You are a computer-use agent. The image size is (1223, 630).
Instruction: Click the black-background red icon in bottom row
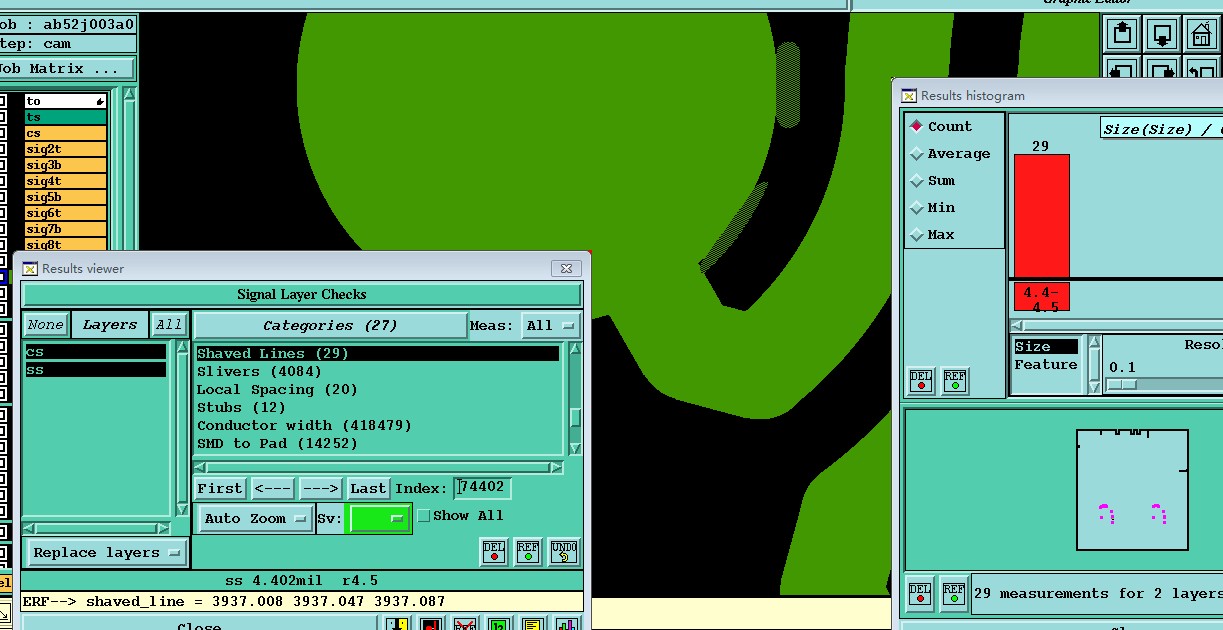(x=431, y=624)
